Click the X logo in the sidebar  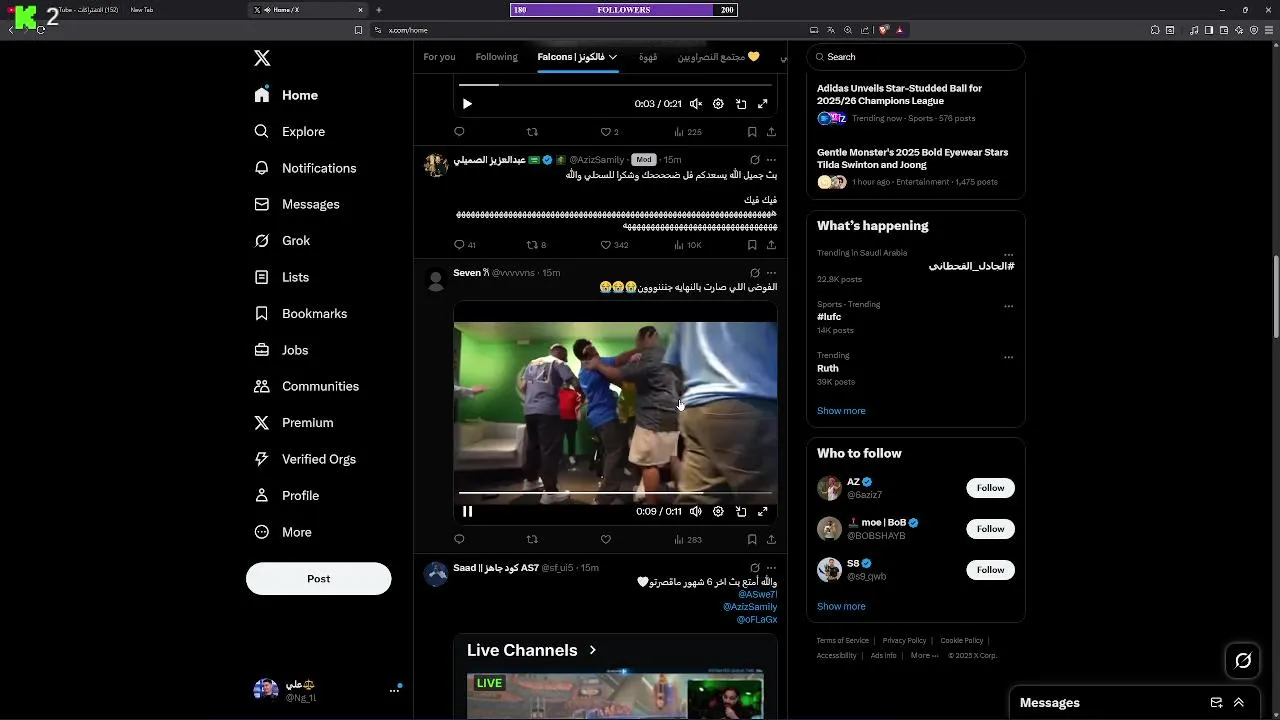pos(262,58)
